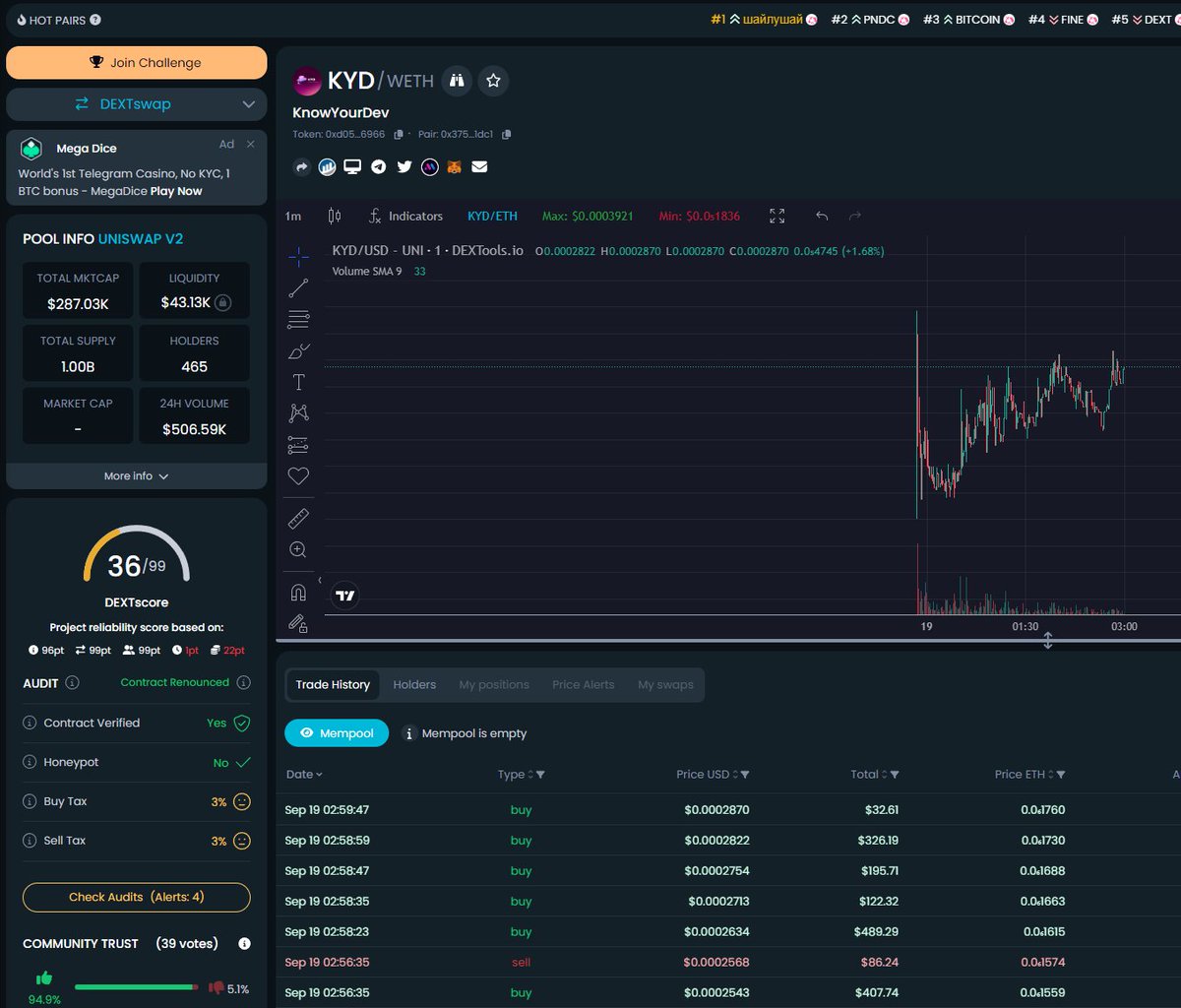This screenshot has height=1008, width=1181.
Task: Click the zoom in magnifier tool
Action: 298,550
